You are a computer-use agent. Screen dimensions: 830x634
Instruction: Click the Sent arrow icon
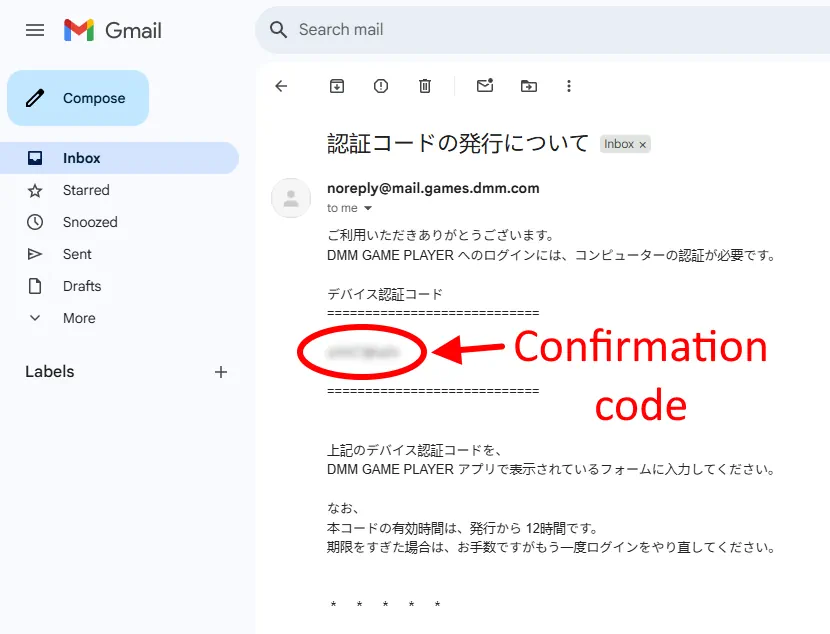point(35,254)
